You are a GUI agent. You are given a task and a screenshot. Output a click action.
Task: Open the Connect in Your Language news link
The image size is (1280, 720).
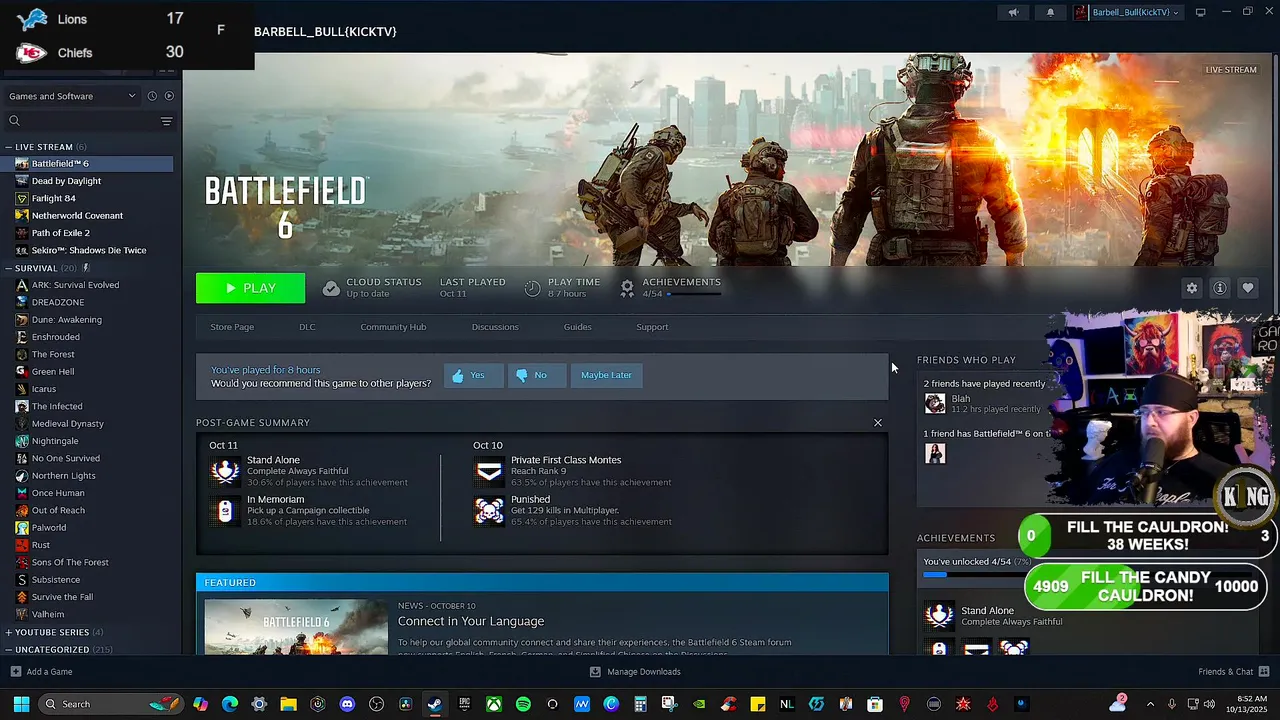471,621
